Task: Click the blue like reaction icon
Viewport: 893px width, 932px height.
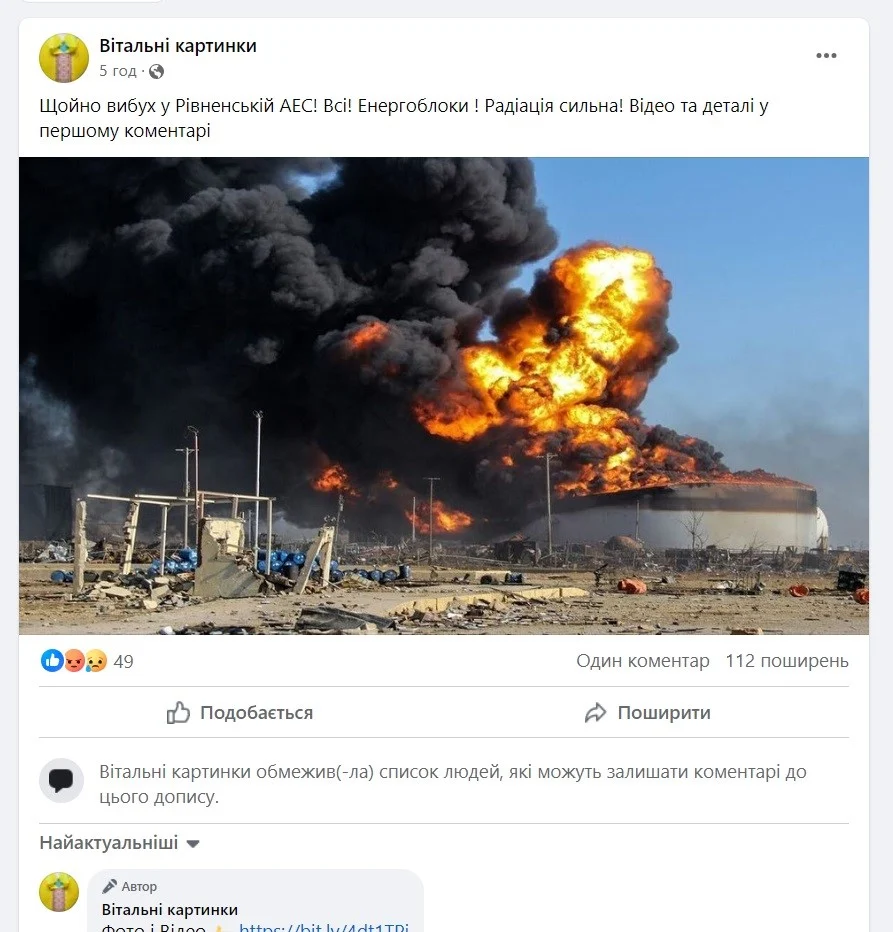Action: 51,661
